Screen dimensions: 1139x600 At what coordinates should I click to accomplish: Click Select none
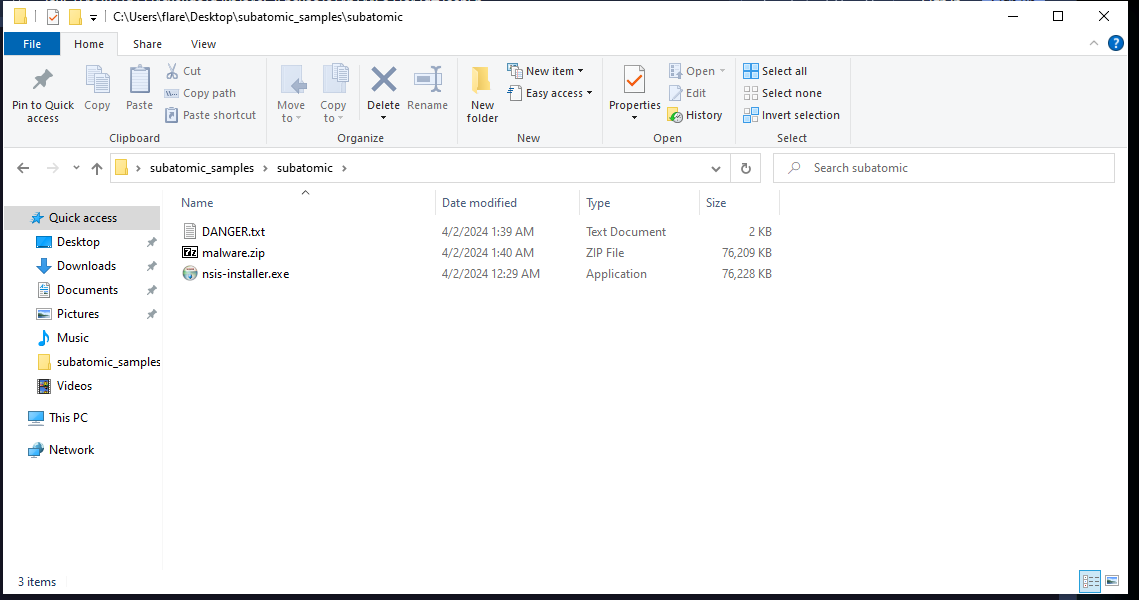tap(782, 93)
